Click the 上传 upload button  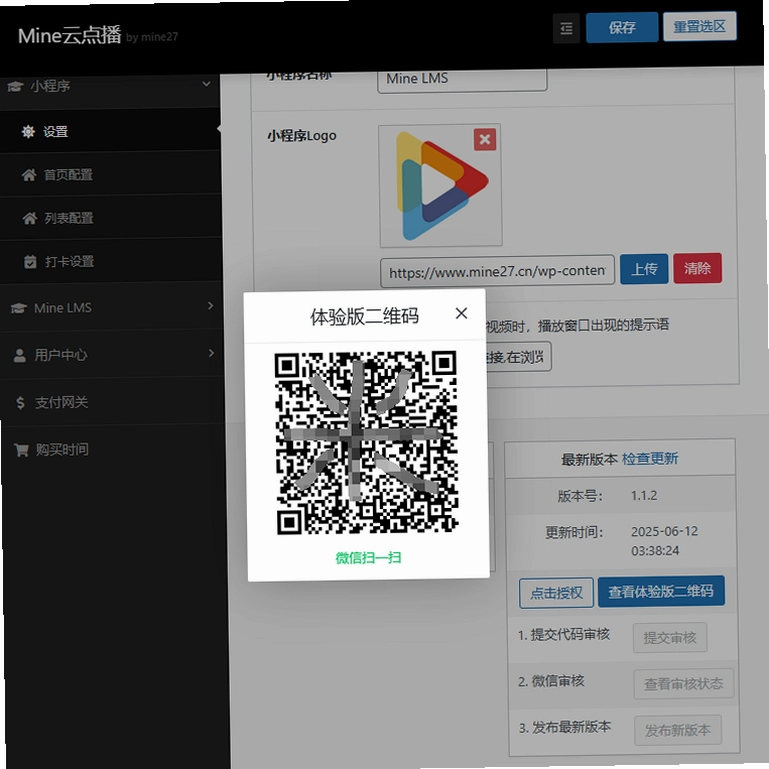(x=644, y=269)
